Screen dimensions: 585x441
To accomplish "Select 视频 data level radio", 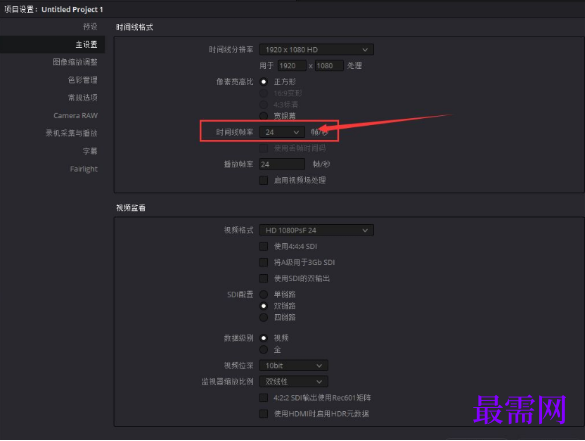I will [264, 338].
